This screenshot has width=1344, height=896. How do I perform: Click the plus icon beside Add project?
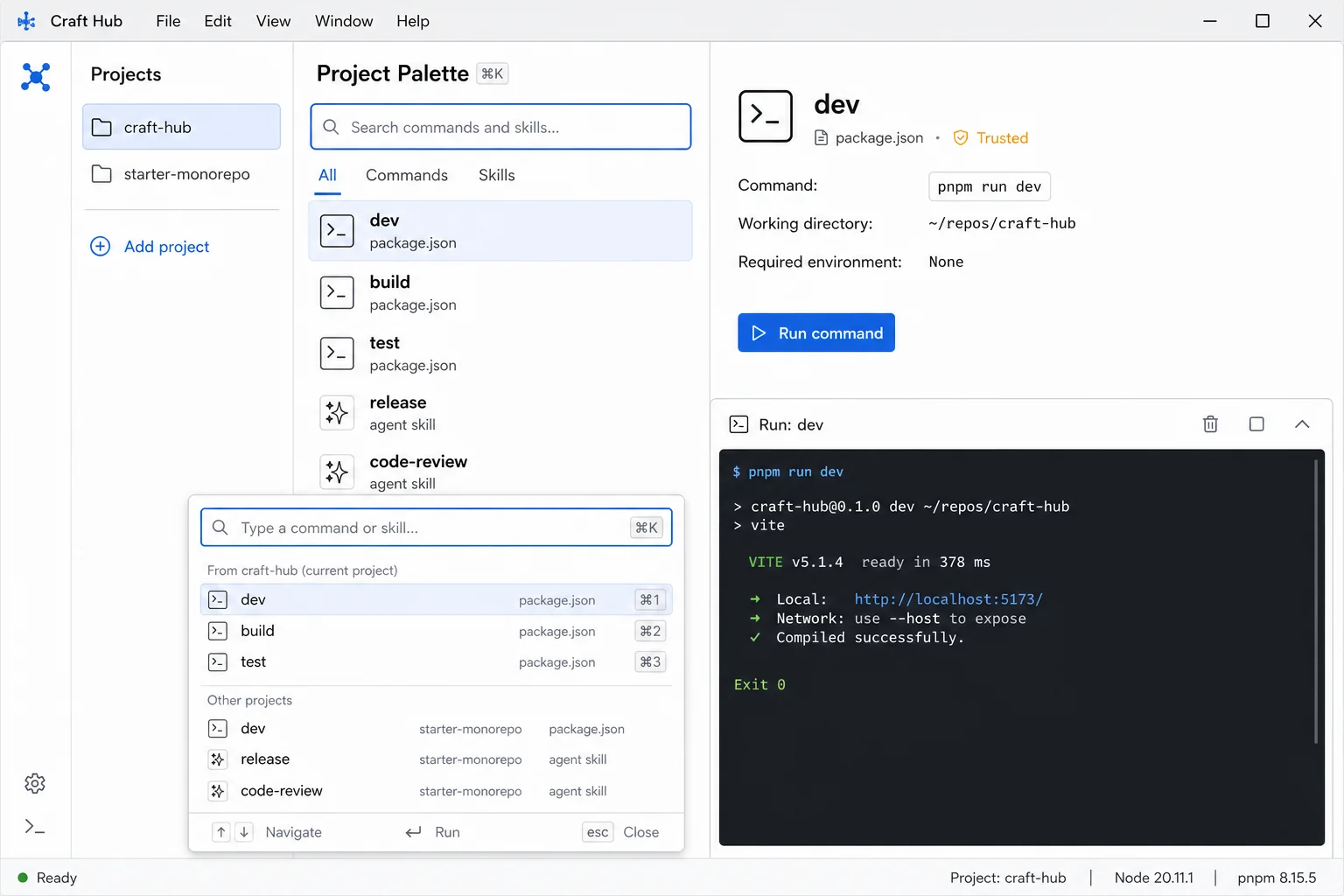pos(101,247)
